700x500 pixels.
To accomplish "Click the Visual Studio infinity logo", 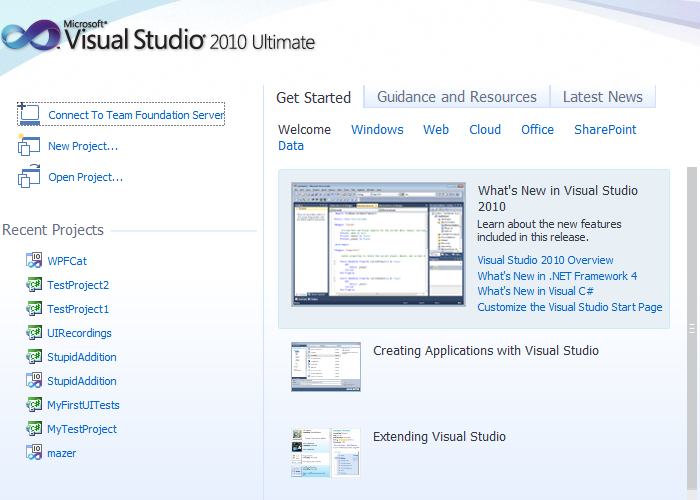I will pos(30,35).
